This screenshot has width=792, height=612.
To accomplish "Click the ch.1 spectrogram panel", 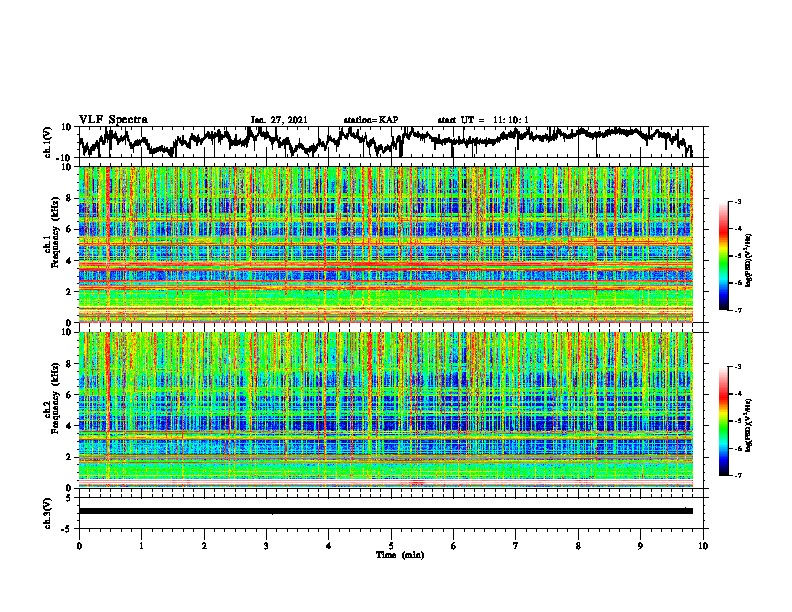I will pos(386,244).
